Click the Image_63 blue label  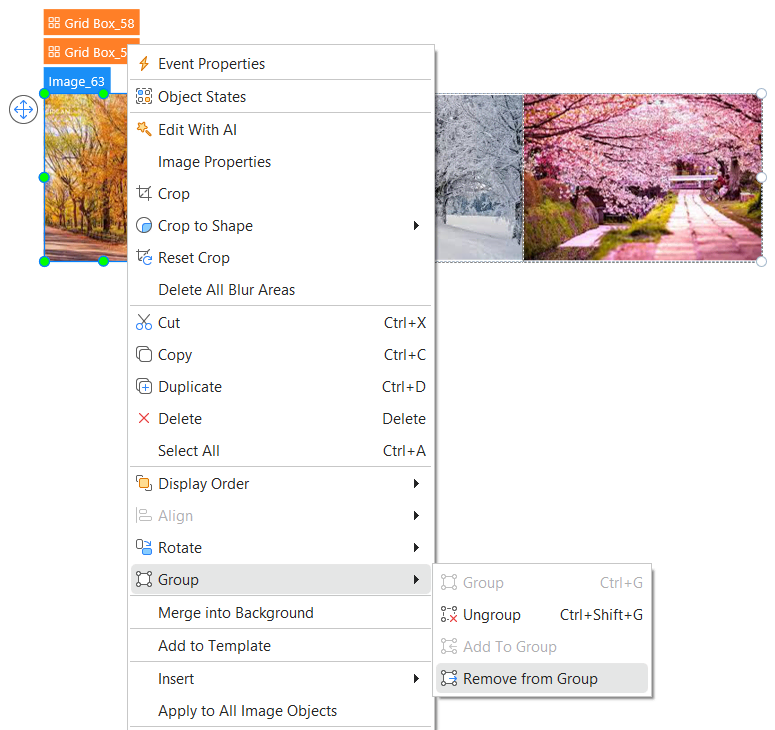[77, 82]
